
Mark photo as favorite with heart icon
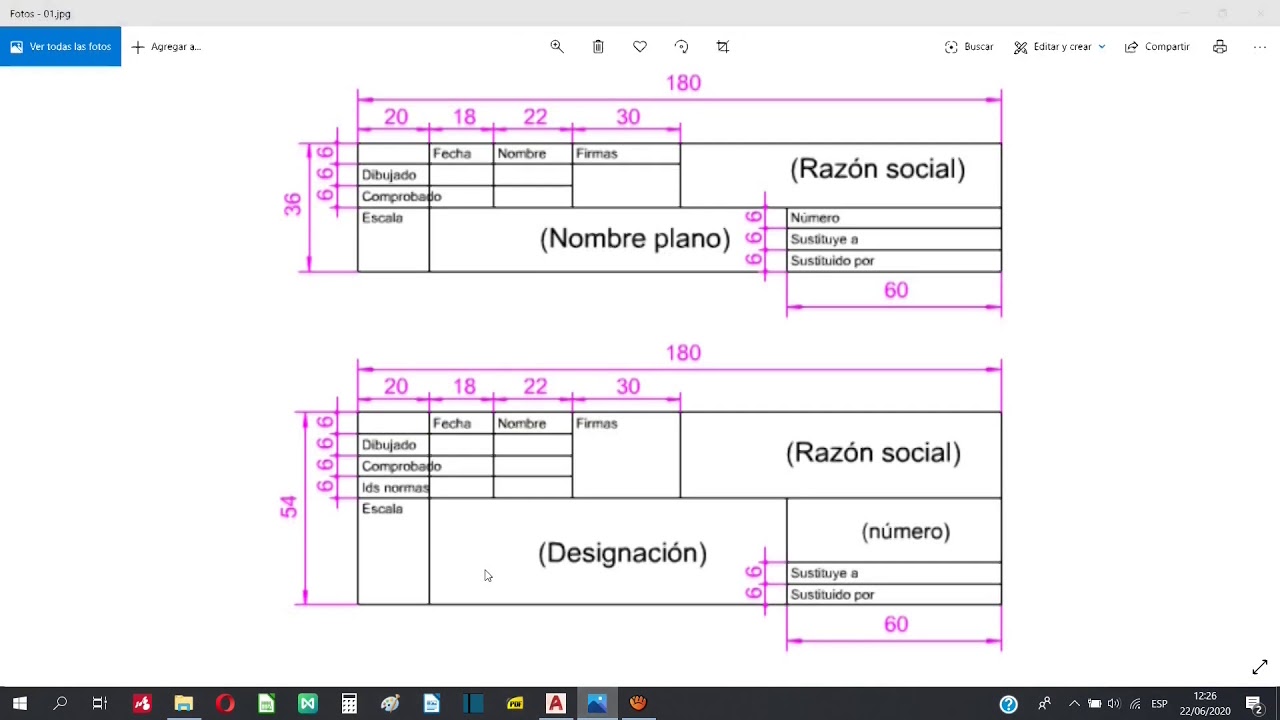click(640, 47)
